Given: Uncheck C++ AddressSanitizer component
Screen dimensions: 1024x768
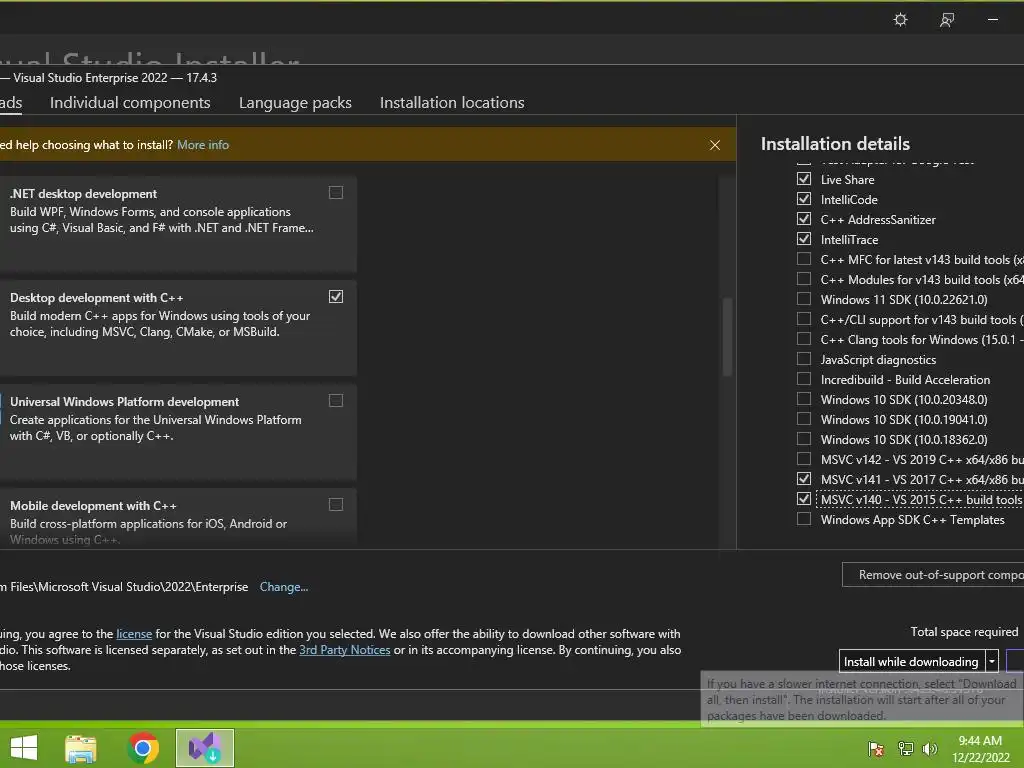Looking at the screenshot, I should (804, 219).
